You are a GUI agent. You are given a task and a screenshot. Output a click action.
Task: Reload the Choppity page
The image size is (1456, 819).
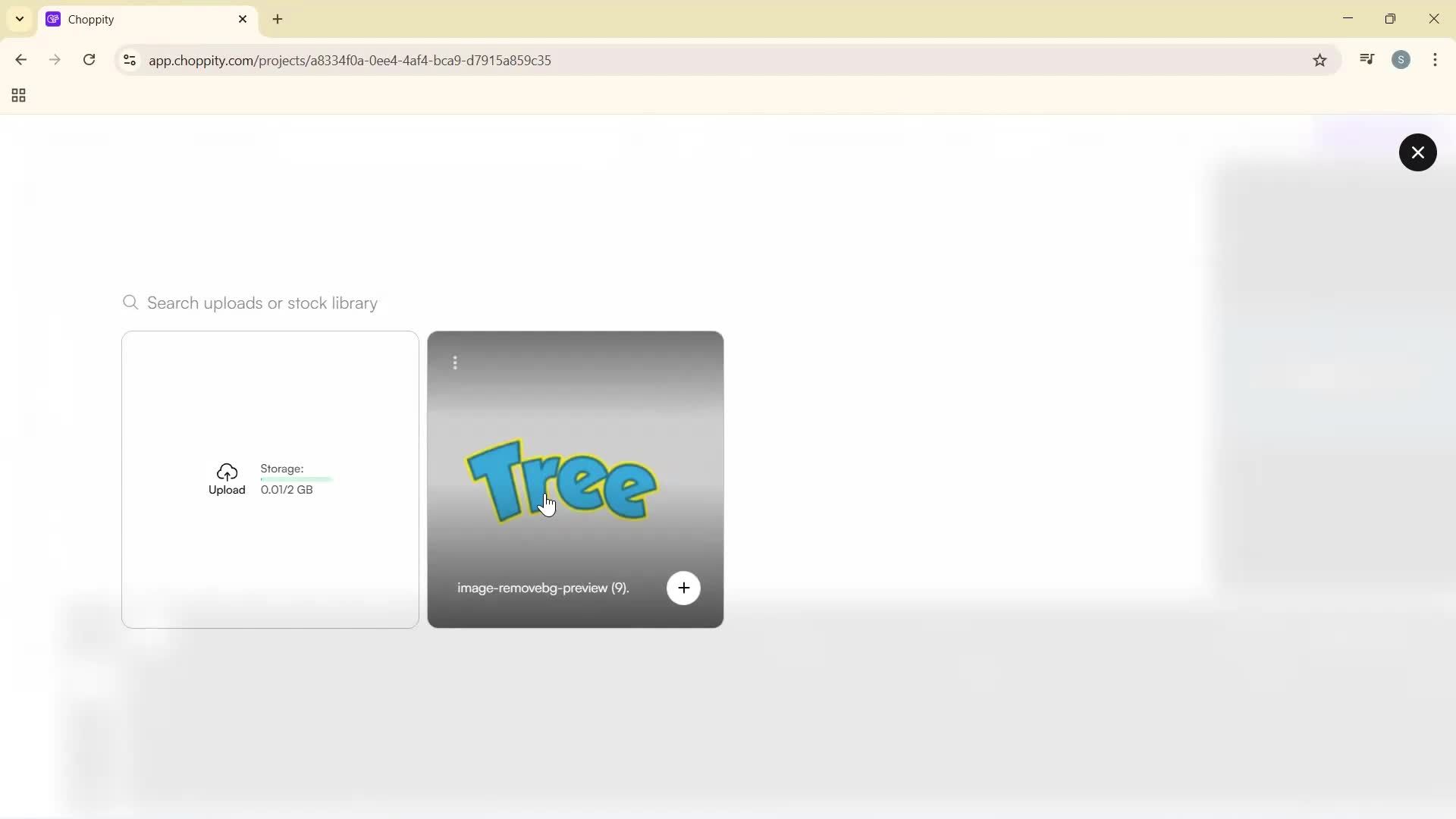[89, 60]
